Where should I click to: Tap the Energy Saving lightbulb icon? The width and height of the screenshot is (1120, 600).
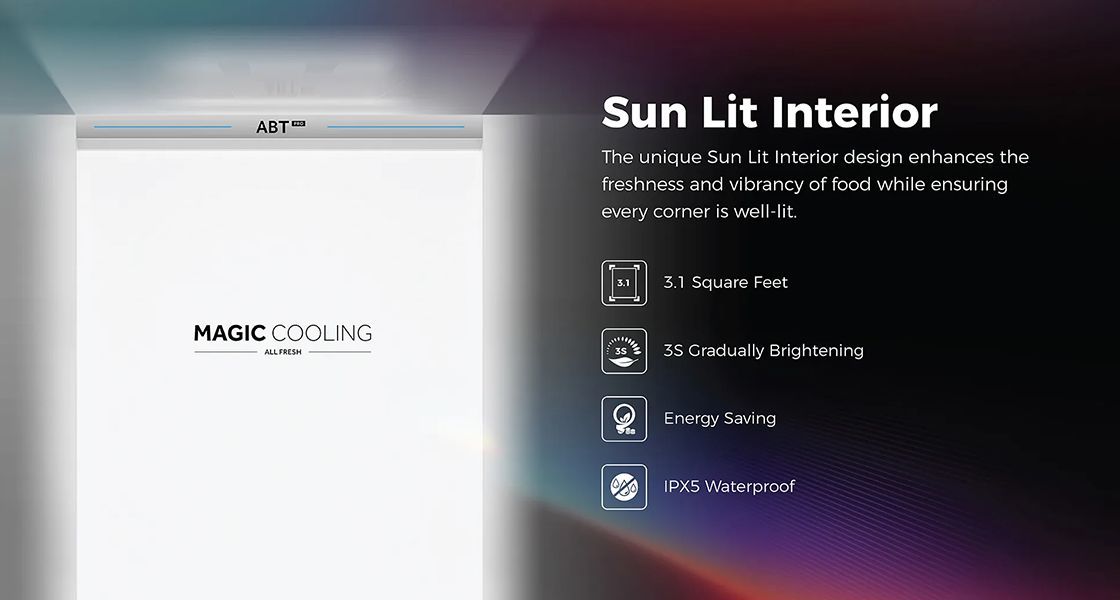click(x=624, y=419)
